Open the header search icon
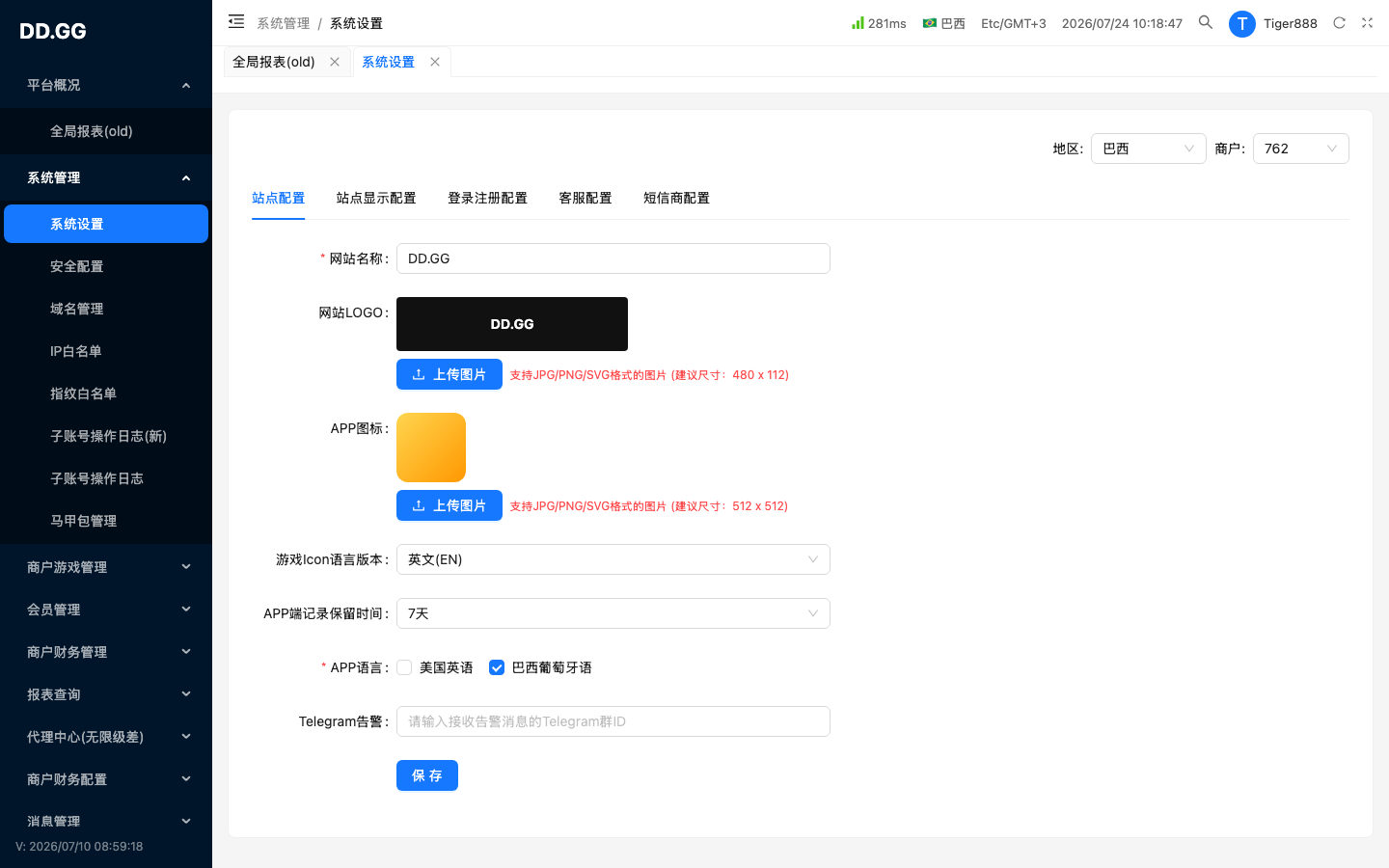 1206,22
